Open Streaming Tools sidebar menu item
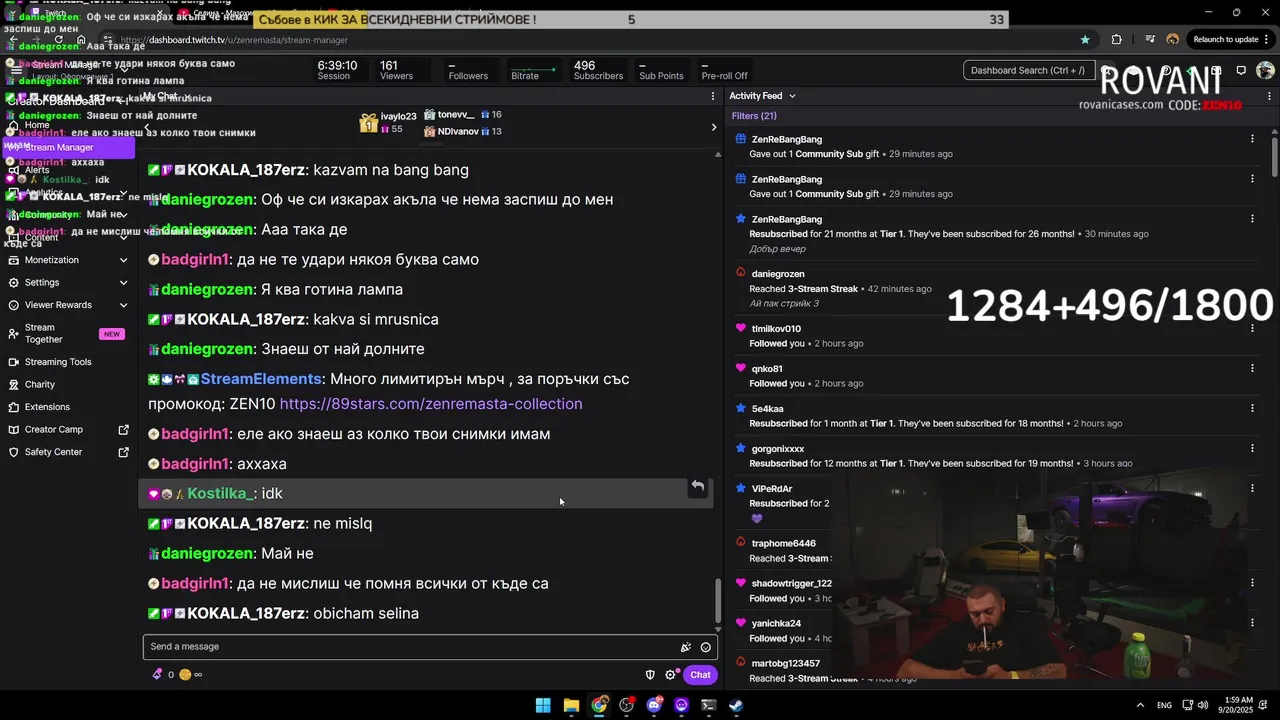 (x=68, y=362)
